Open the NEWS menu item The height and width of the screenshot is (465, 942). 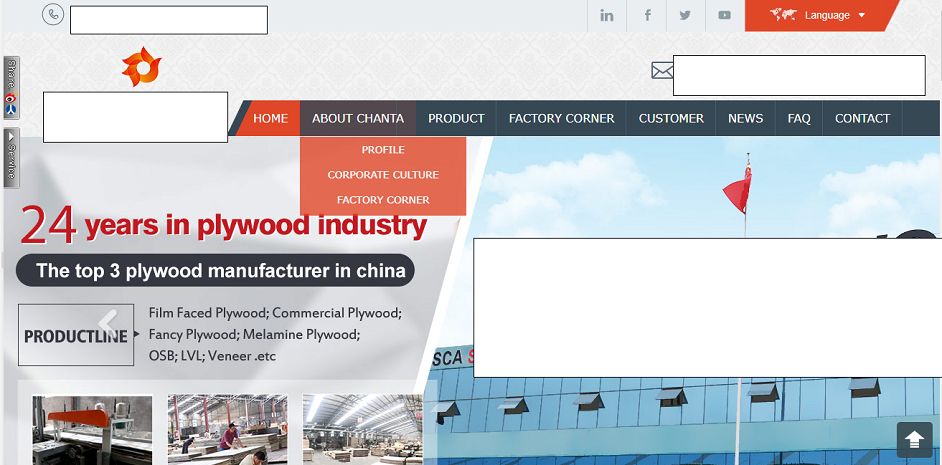coord(746,118)
